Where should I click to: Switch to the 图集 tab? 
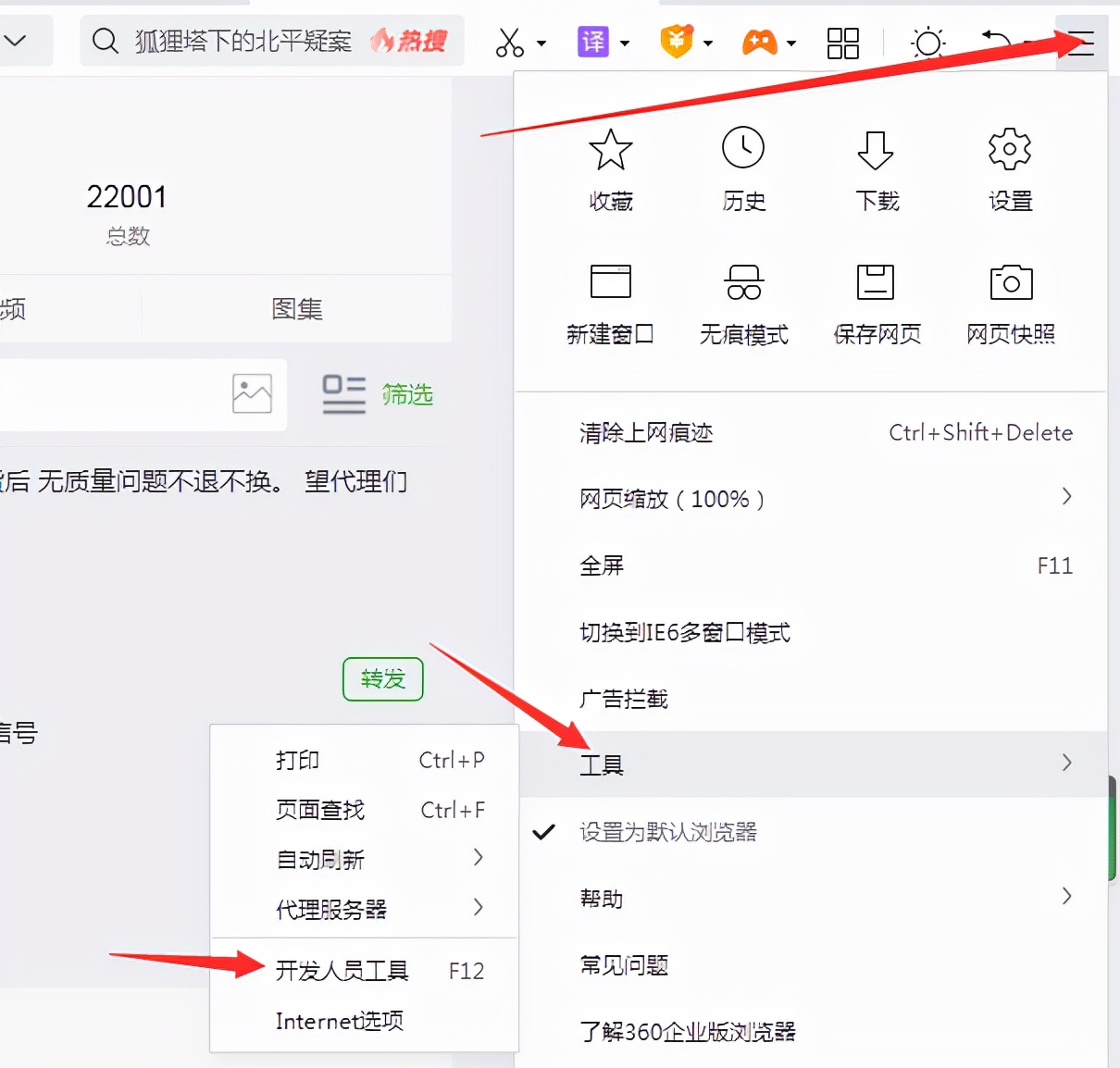(295, 309)
